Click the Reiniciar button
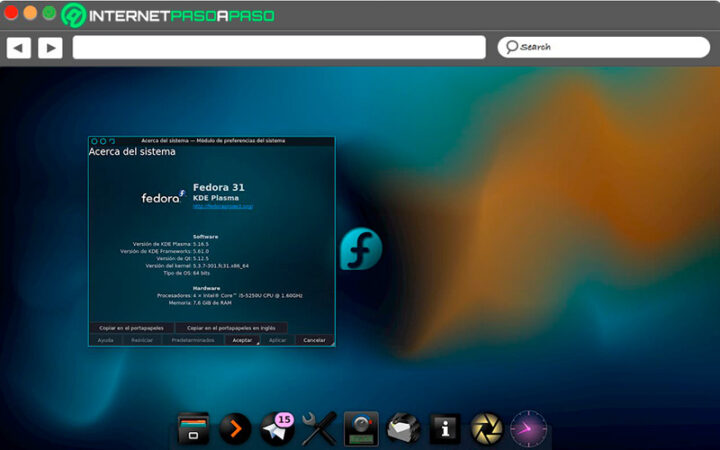The image size is (720, 450). coord(142,340)
